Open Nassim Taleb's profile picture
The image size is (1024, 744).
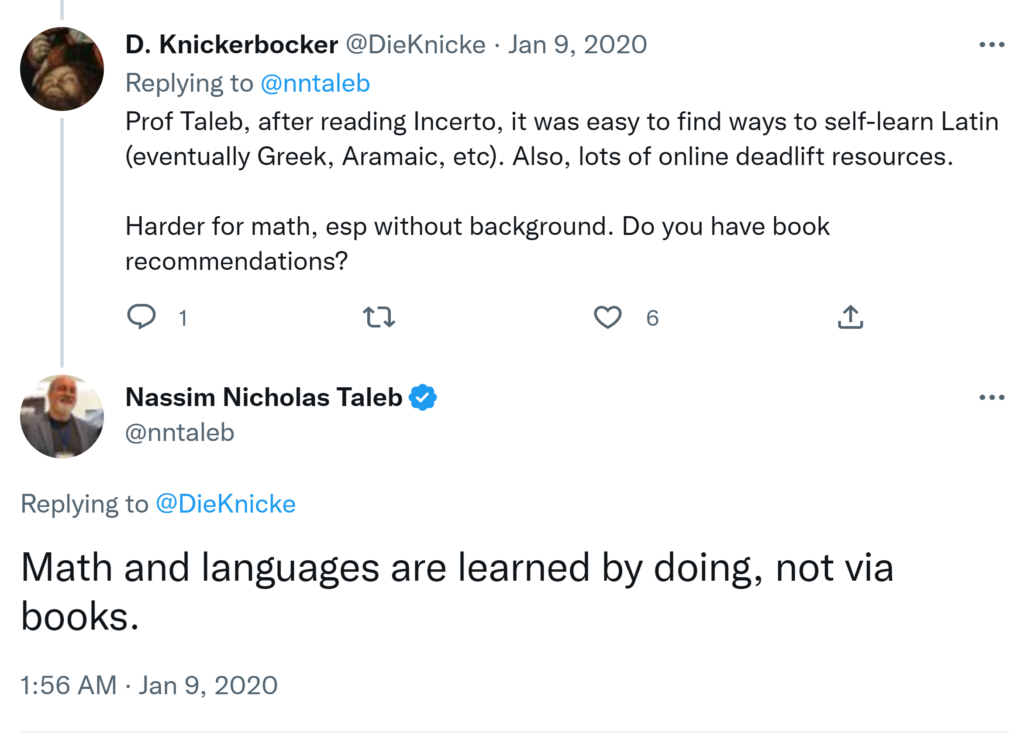point(62,416)
